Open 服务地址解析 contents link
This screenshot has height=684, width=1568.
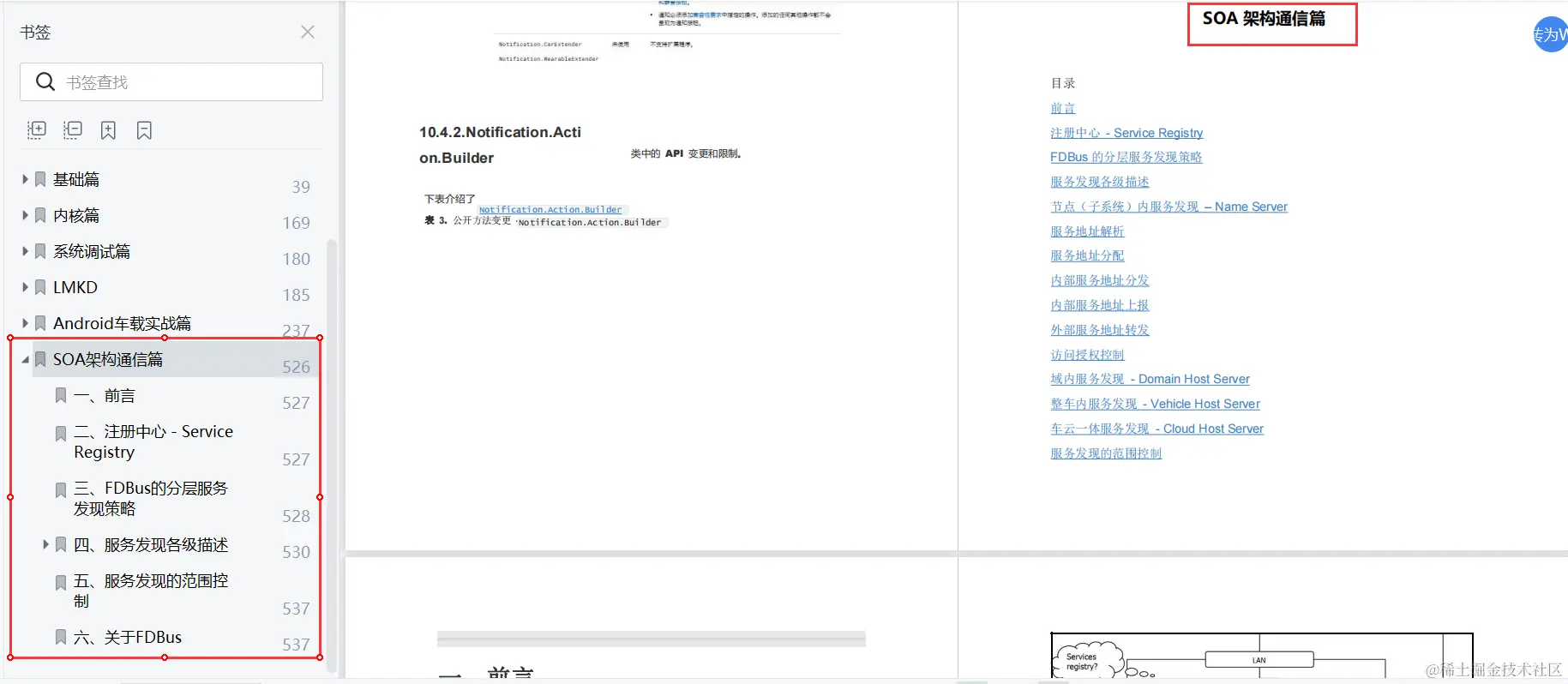[x=1087, y=231]
